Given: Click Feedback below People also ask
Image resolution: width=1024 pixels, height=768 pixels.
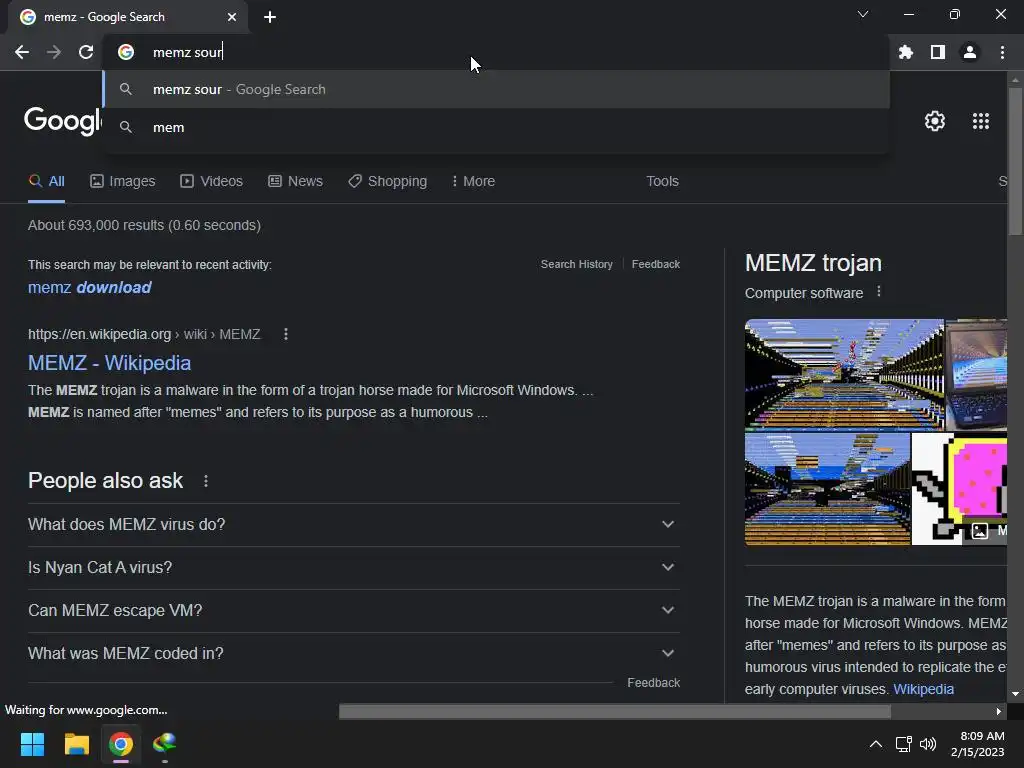Looking at the screenshot, I should tap(653, 683).
